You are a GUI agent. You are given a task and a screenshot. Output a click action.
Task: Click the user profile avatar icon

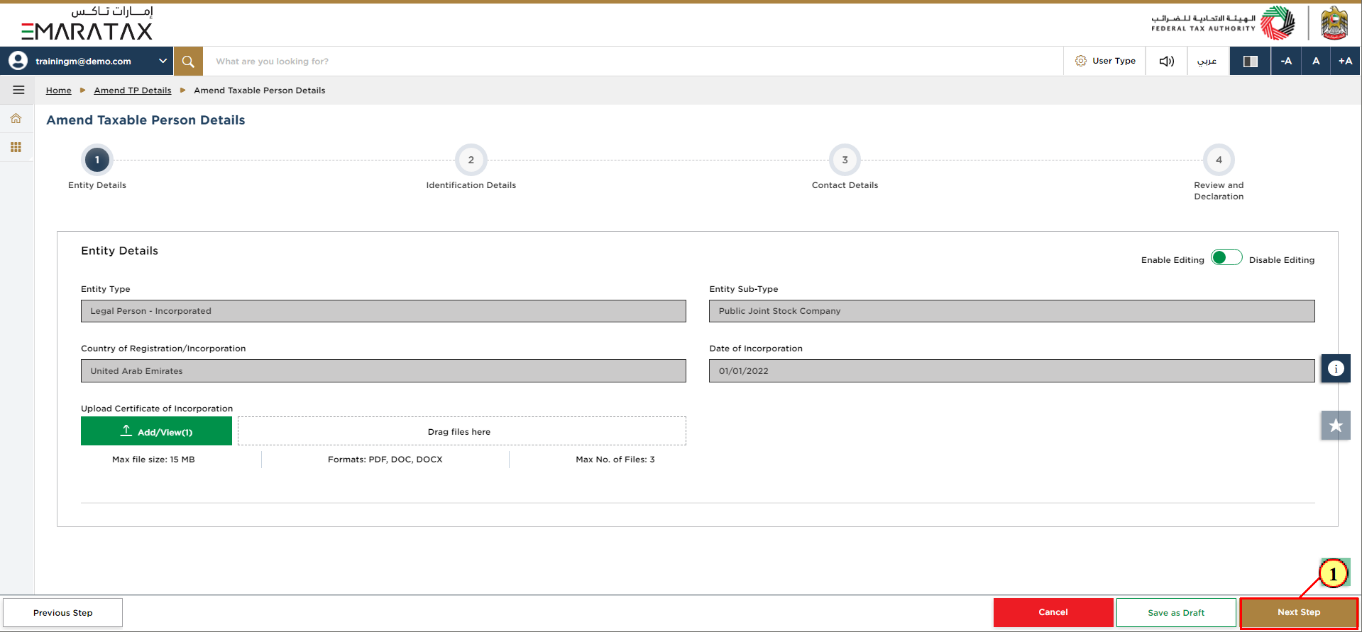coord(17,61)
